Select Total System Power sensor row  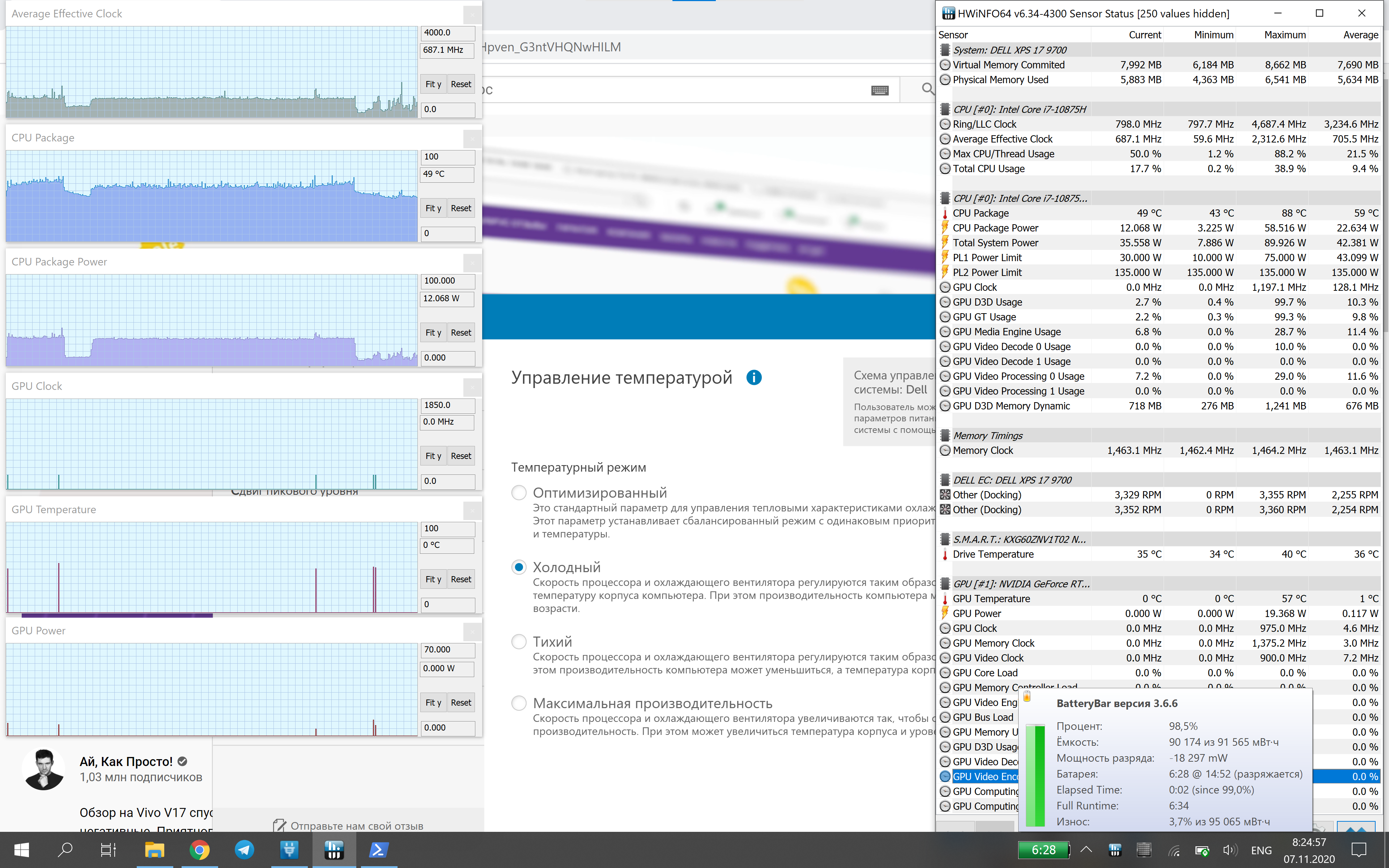pyautogui.click(x=1159, y=243)
